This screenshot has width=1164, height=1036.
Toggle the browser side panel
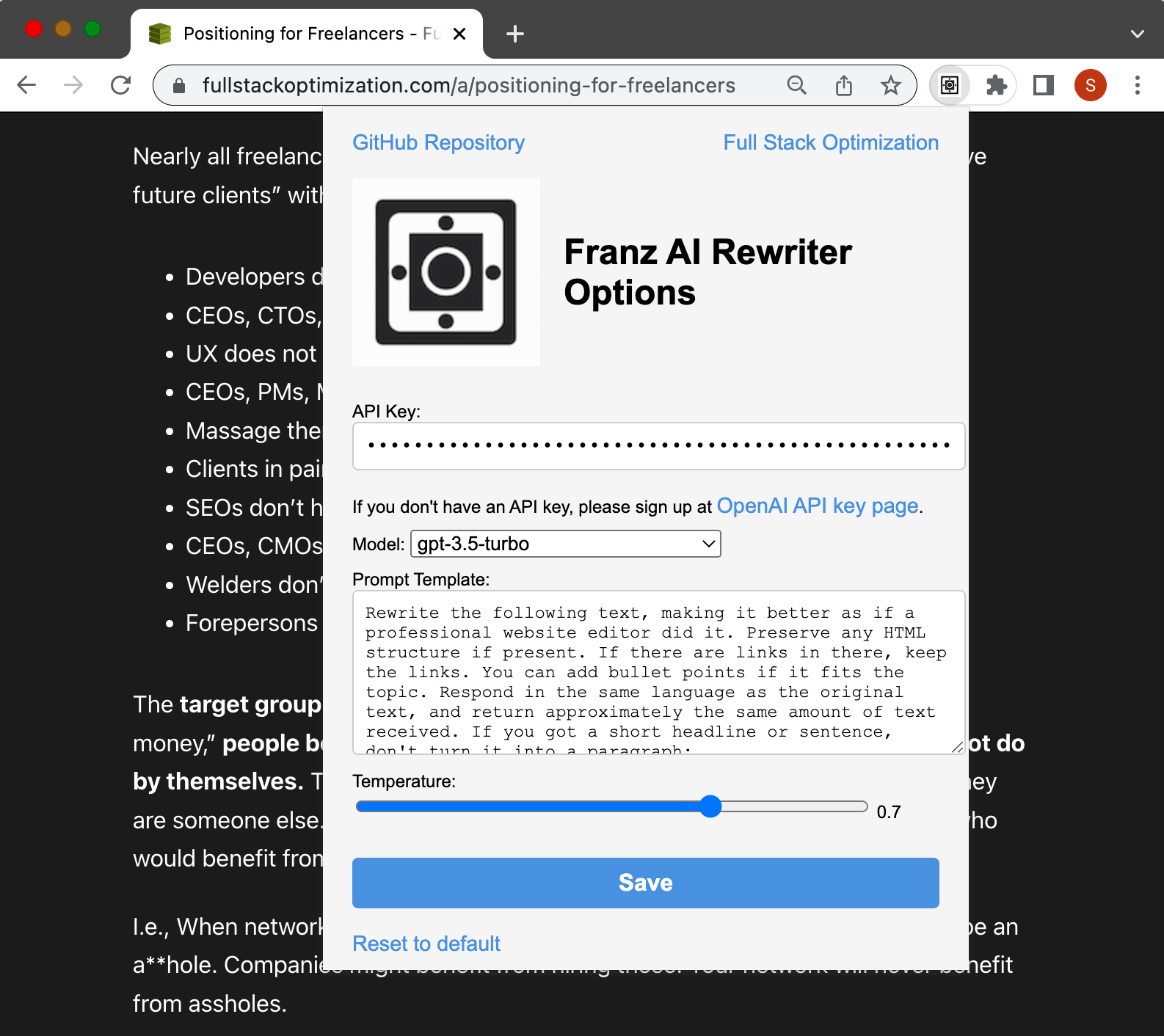(1044, 85)
